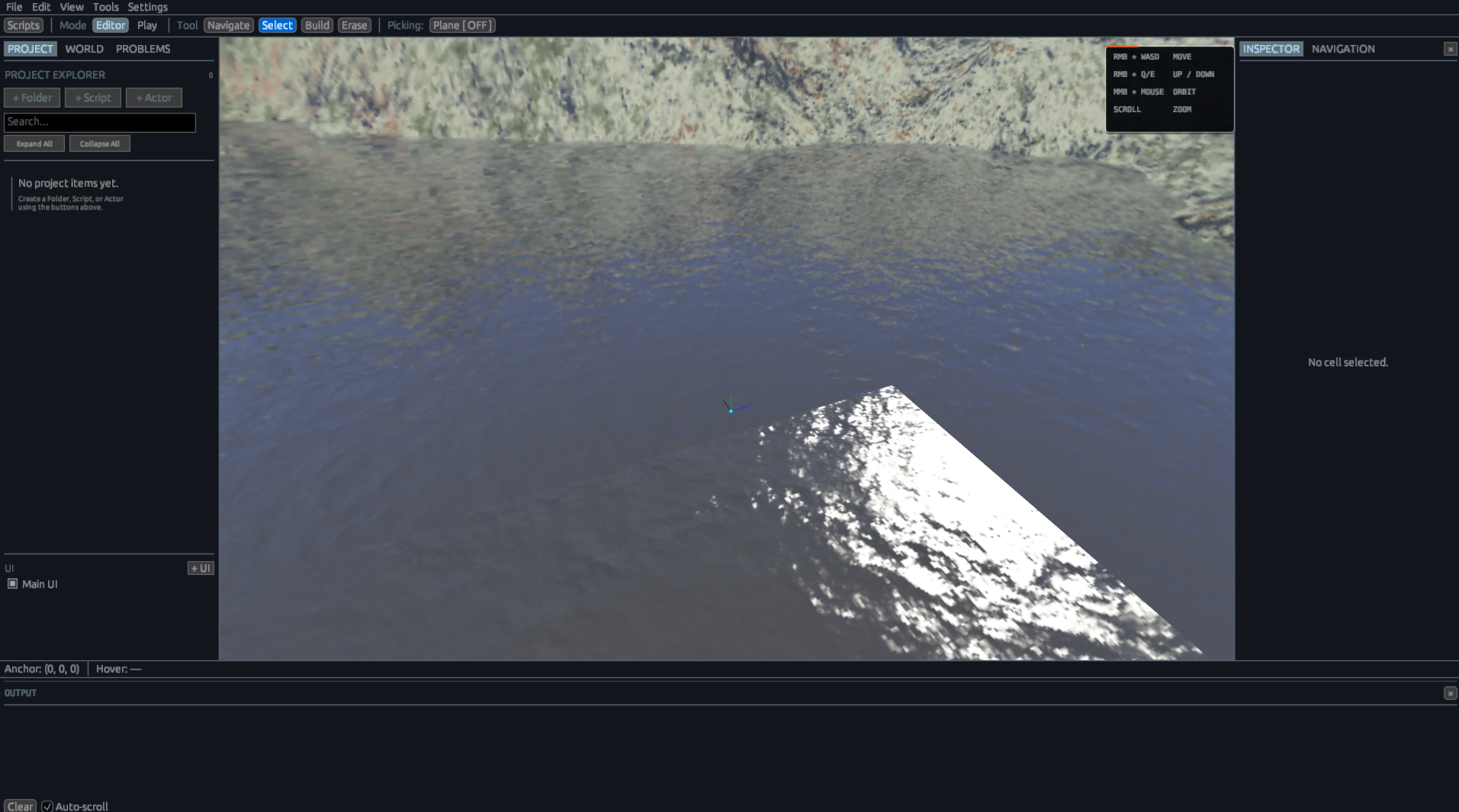Switch to Play mode
Viewport: 1459px width, 812px height.
(x=147, y=25)
